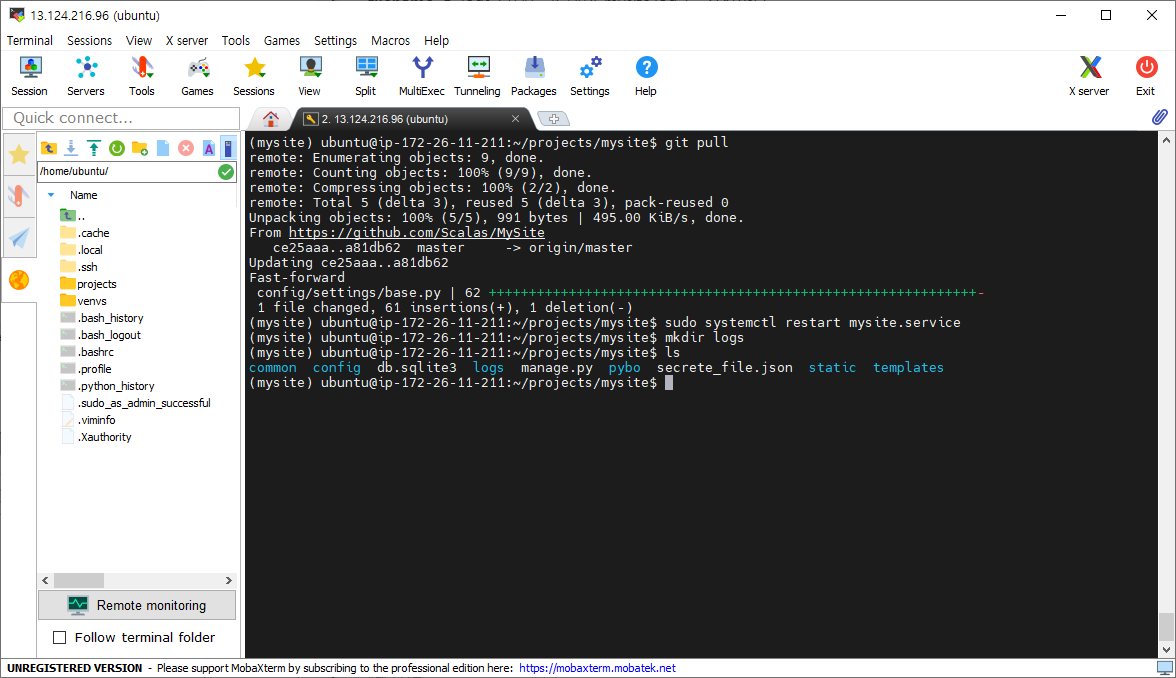The image size is (1176, 678).
Task: Close the 13.124.216.96 terminal tab
Action: [515, 118]
